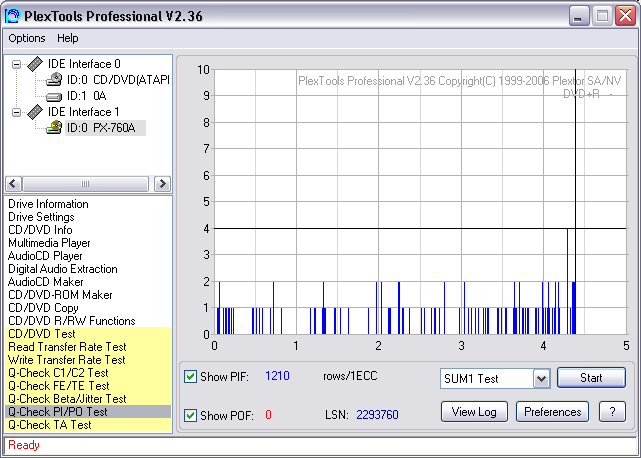Open Drive Settings
The width and height of the screenshot is (641, 458).
tap(41, 217)
